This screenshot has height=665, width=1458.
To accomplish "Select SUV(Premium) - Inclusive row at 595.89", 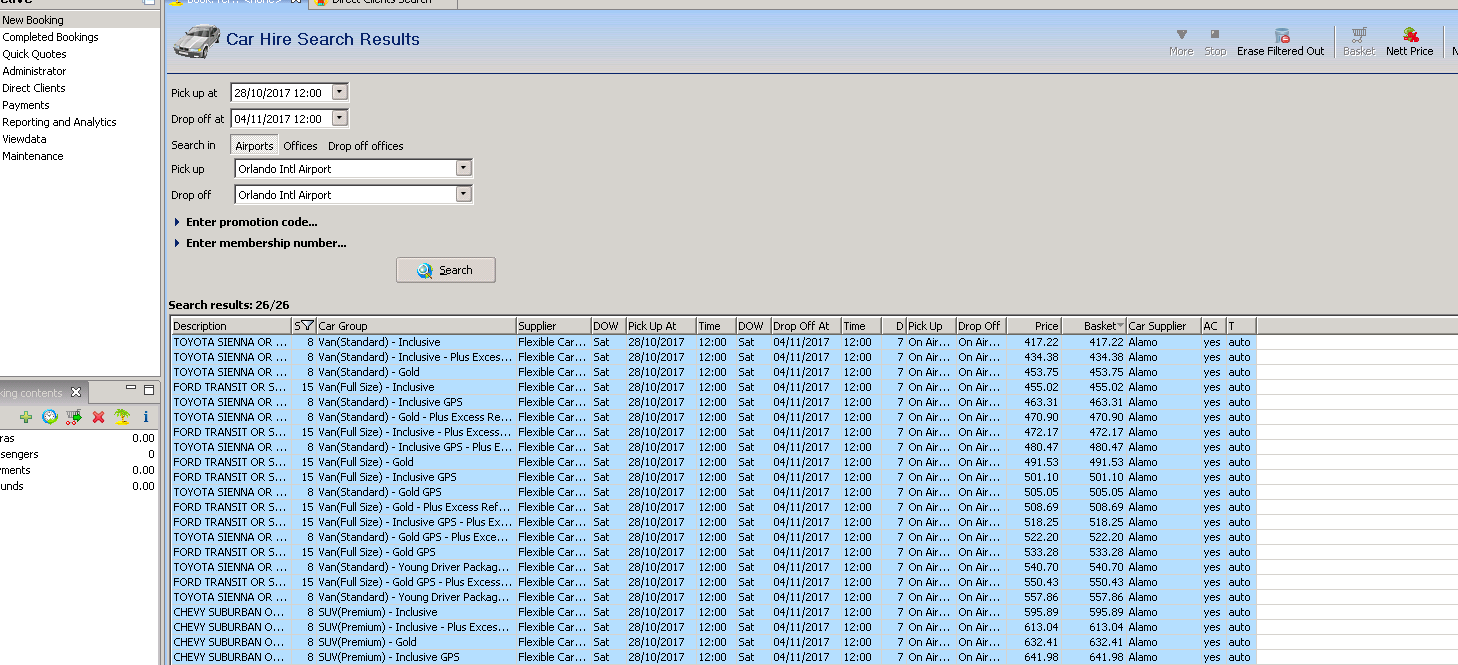I will click(x=713, y=612).
